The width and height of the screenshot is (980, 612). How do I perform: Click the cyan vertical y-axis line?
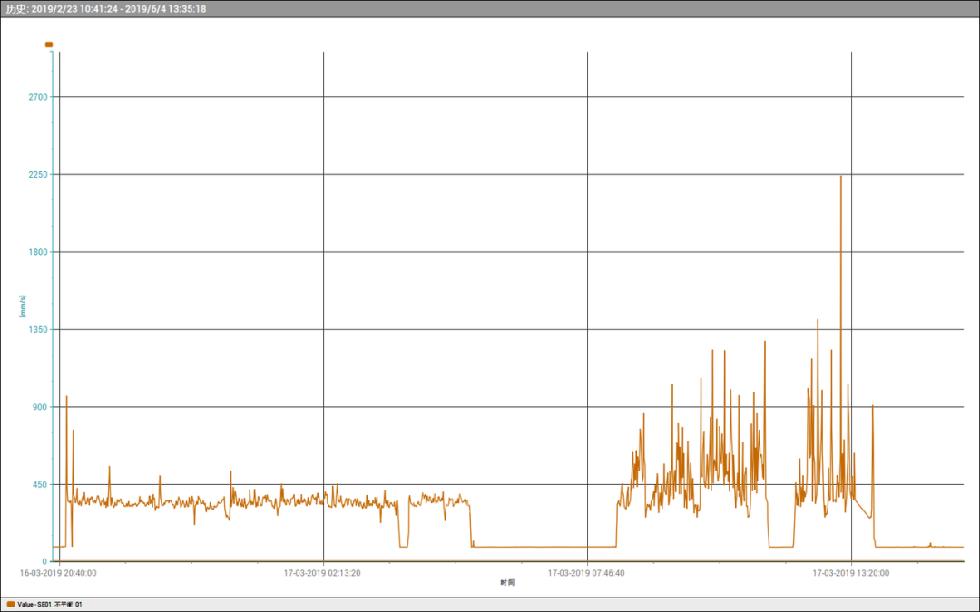click(x=53, y=300)
